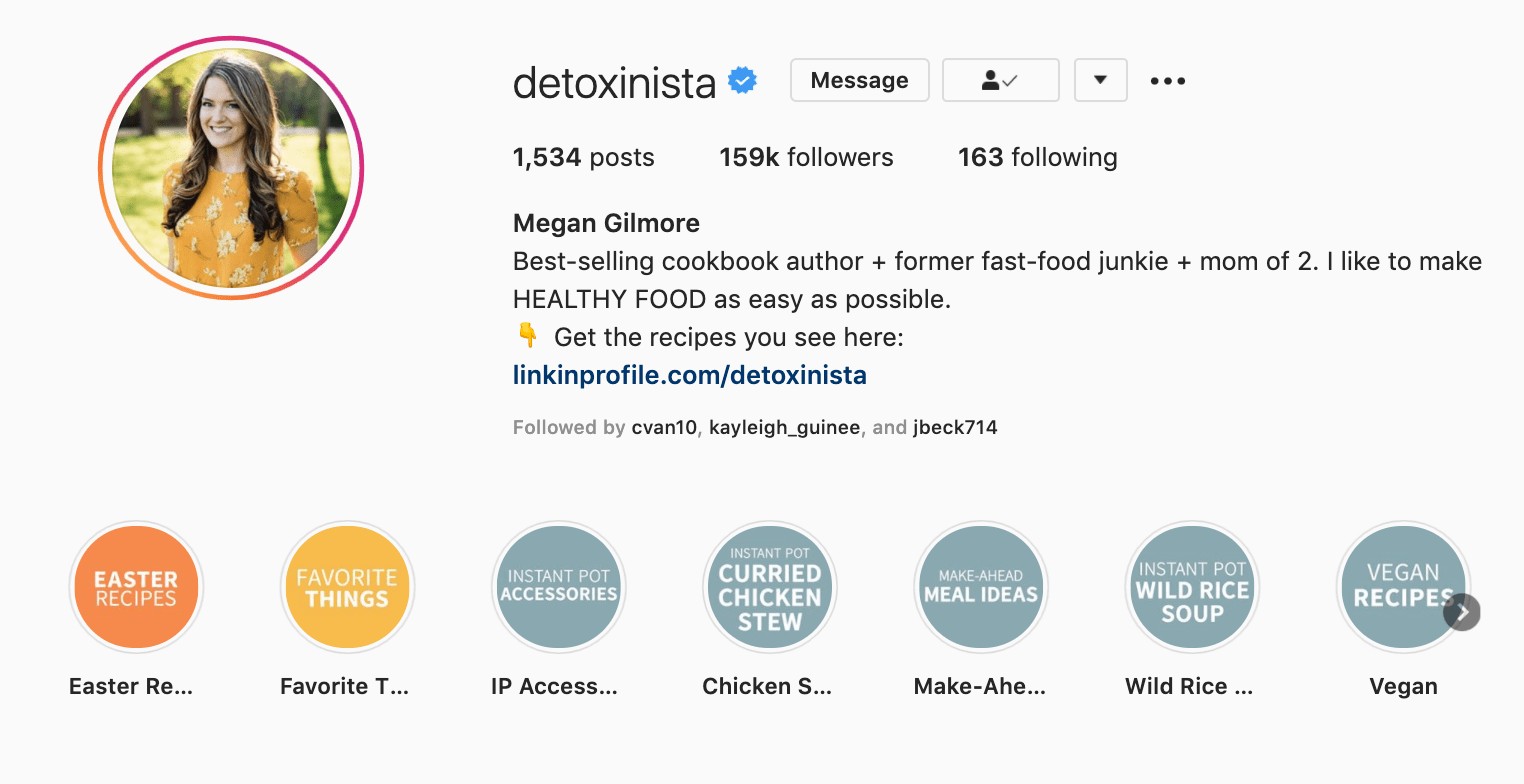Open the linkinprofile.com/detoxinista link

tap(689, 375)
